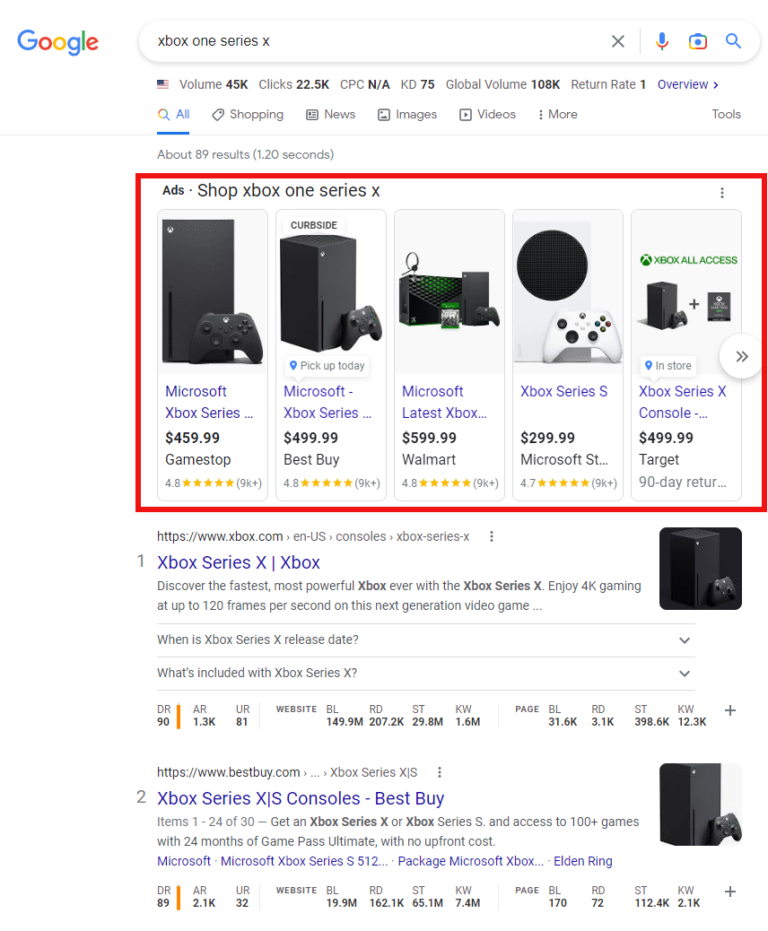Click the 'About 89 results' count text
Viewport: 768px width, 931px height.
(x=245, y=154)
